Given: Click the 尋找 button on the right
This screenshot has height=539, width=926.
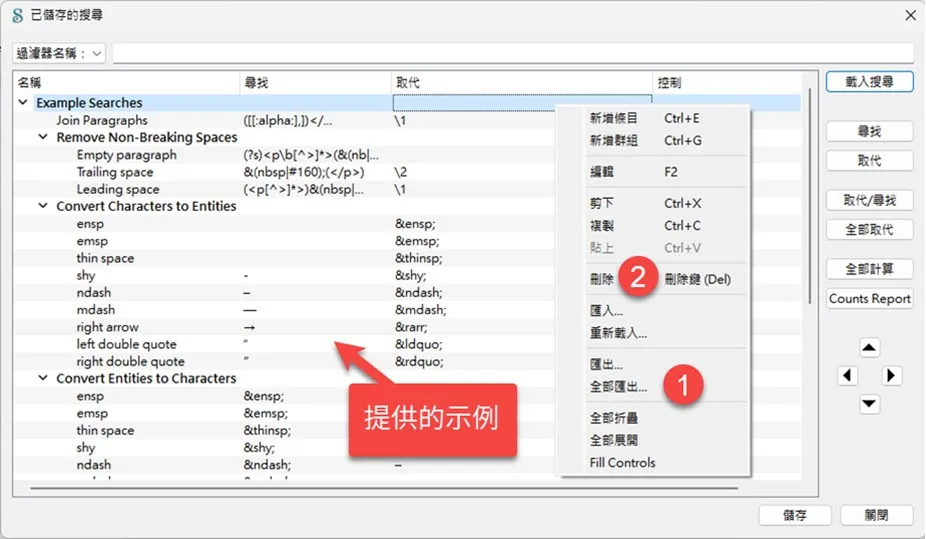Looking at the screenshot, I should (x=869, y=132).
